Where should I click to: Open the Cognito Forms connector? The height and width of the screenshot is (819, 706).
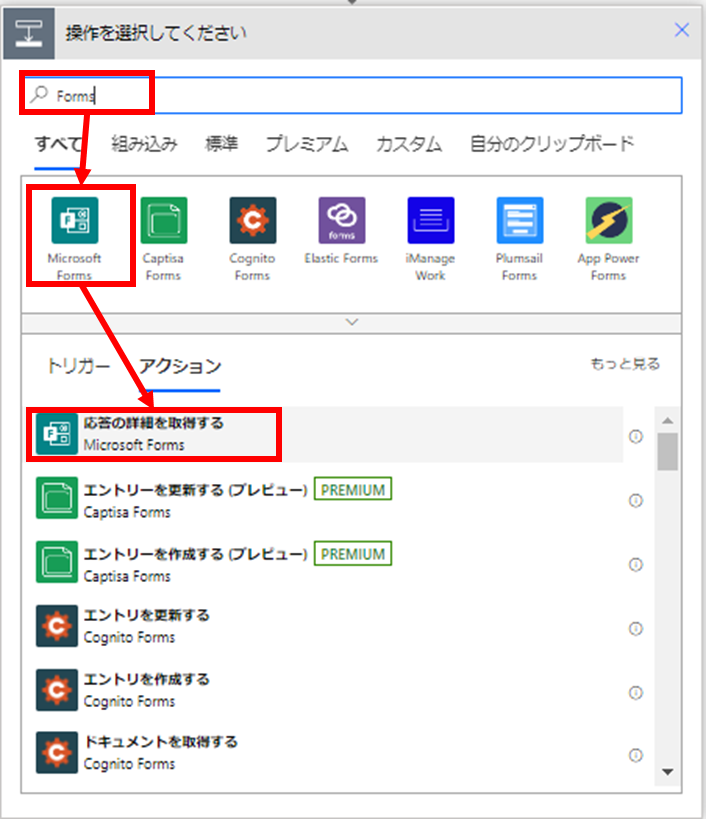pos(253,220)
